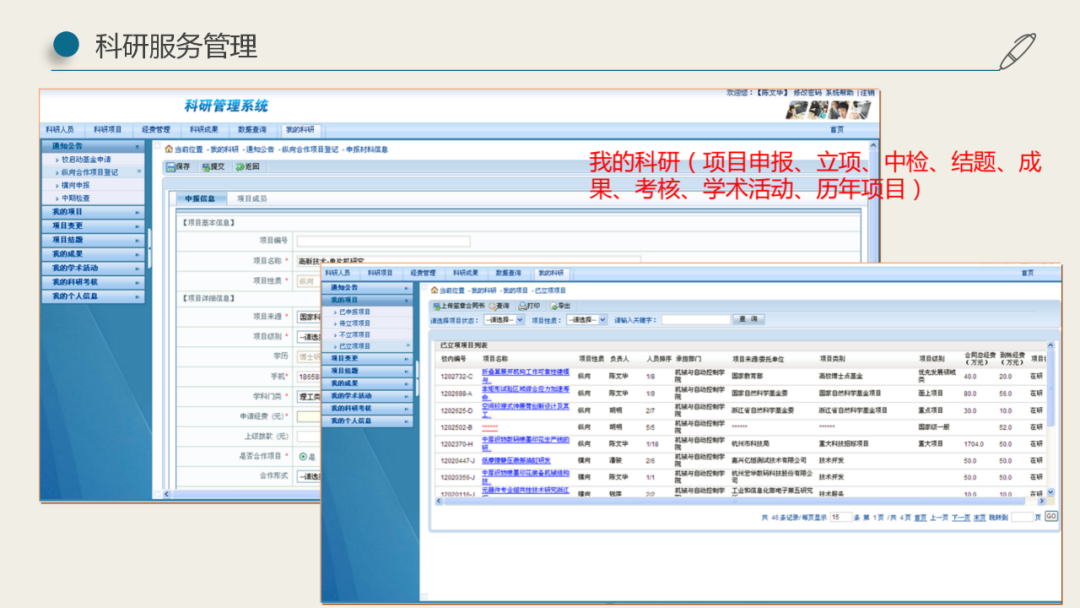Collapse 通知公告 section in back window sidebar
Viewport: 1080px width, 608px height.
[x=92, y=146]
